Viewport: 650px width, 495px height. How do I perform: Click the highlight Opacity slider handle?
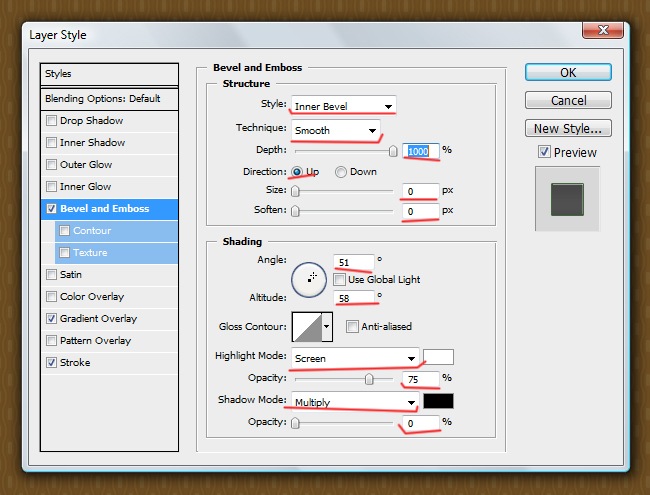[370, 379]
